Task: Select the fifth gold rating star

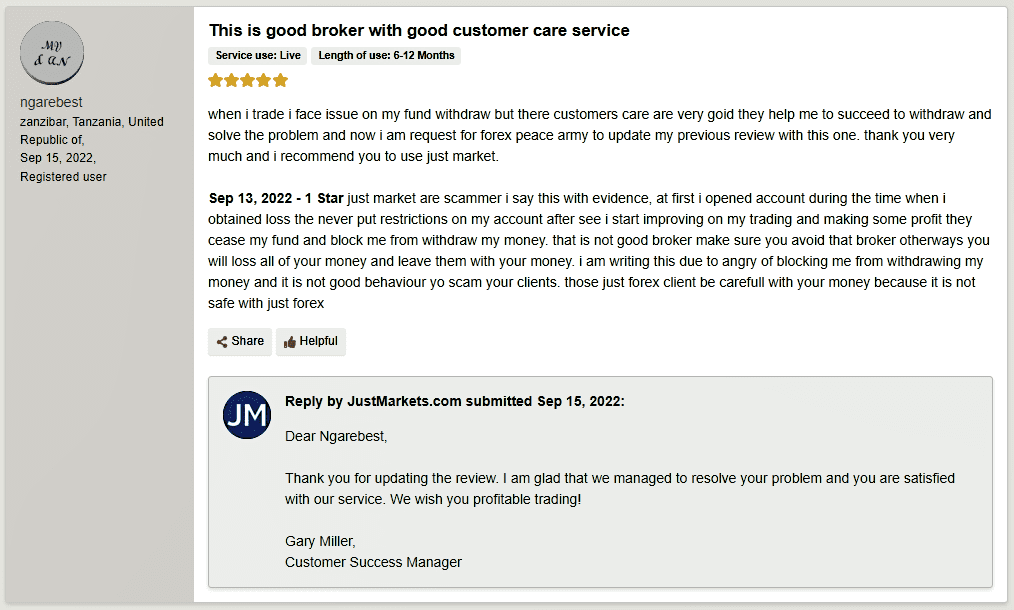Action: [x=280, y=80]
